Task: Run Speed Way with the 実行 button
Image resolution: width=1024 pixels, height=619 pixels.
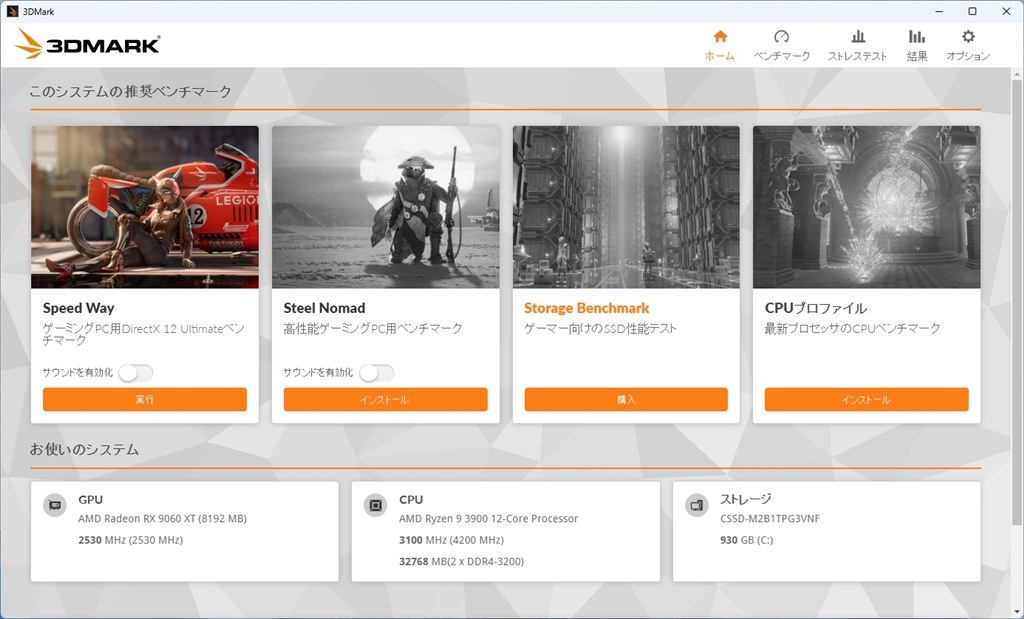Action: tap(144, 399)
